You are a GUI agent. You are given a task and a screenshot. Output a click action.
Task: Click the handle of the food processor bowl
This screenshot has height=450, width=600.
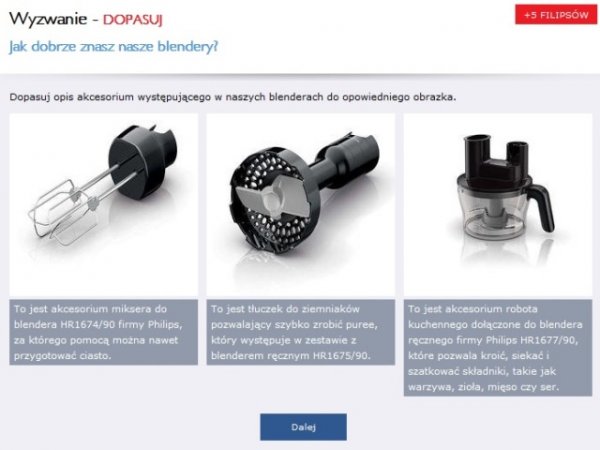point(541,205)
